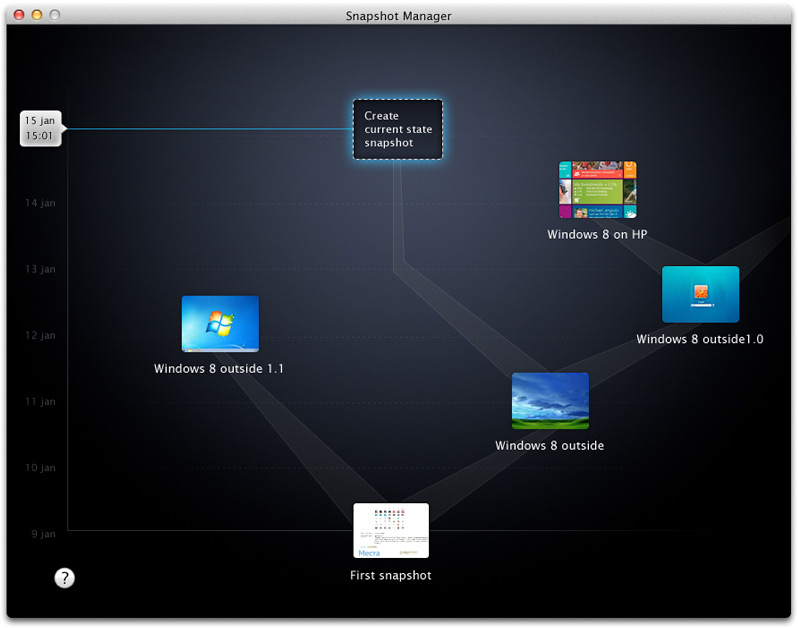Click the Create current state snapshot box
Screen dimensions: 798x628
click(x=397, y=129)
